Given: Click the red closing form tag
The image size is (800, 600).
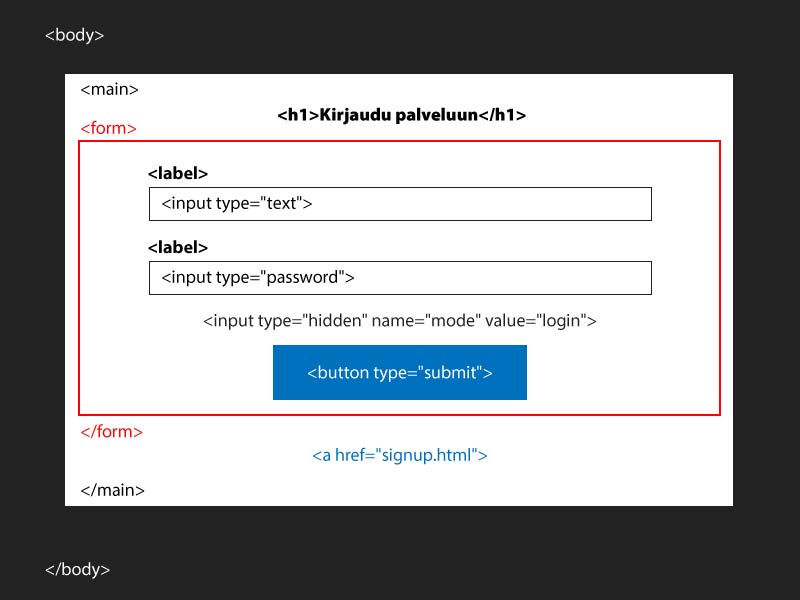Looking at the screenshot, I should tap(112, 431).
